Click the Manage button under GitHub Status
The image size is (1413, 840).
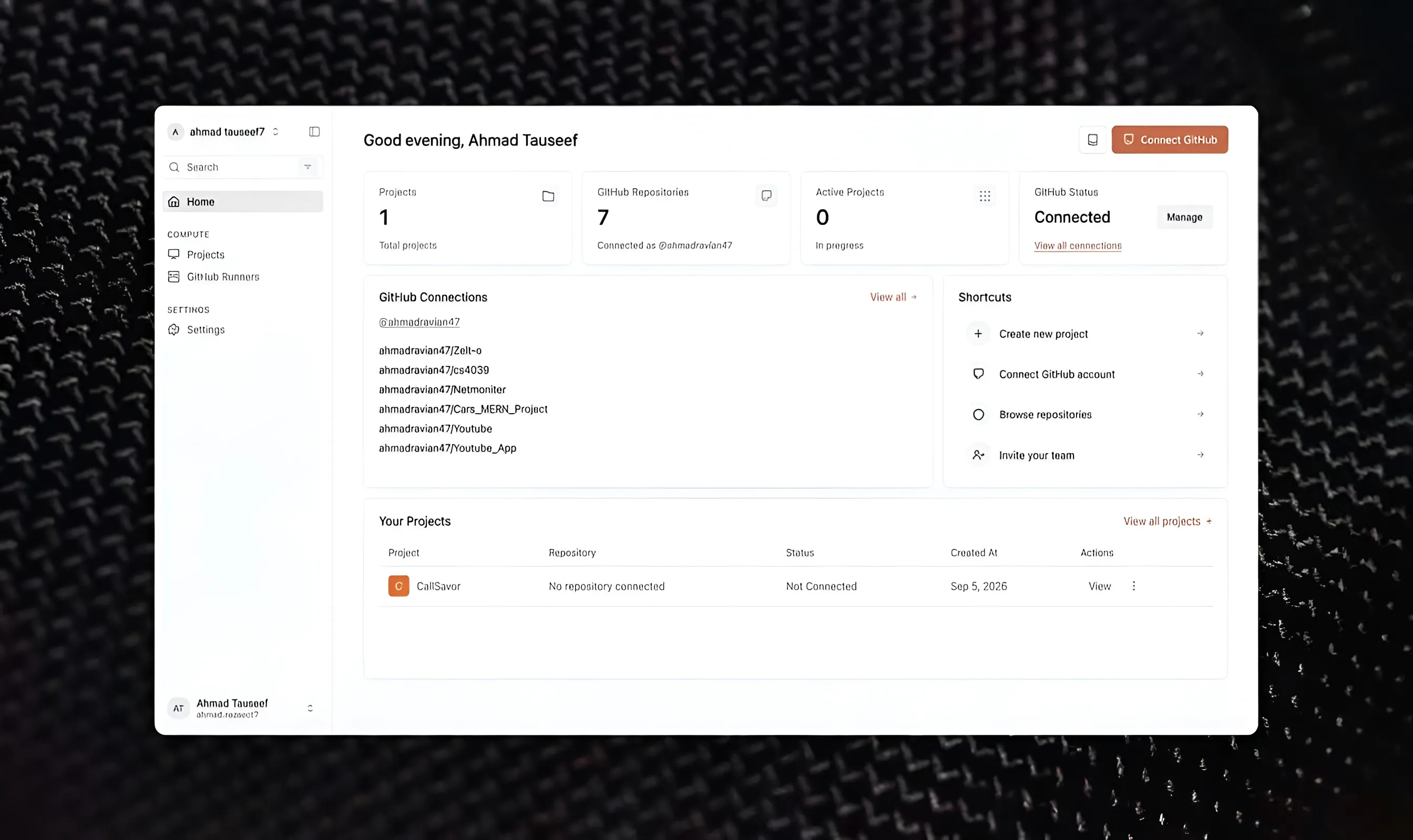point(1184,217)
